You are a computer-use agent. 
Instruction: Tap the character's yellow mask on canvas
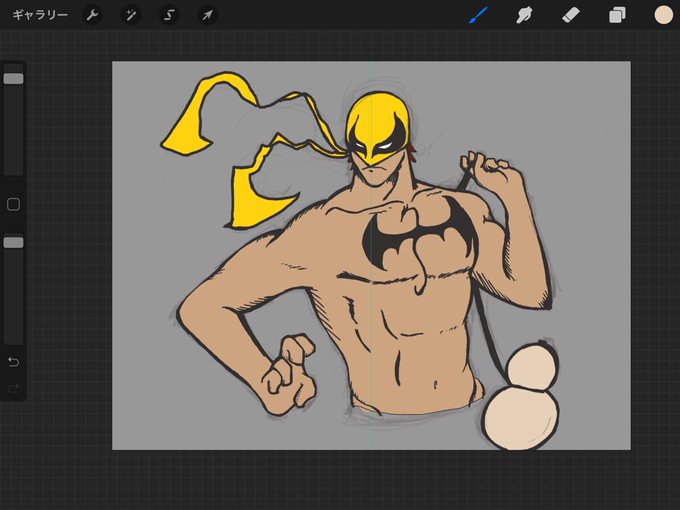pos(377,128)
